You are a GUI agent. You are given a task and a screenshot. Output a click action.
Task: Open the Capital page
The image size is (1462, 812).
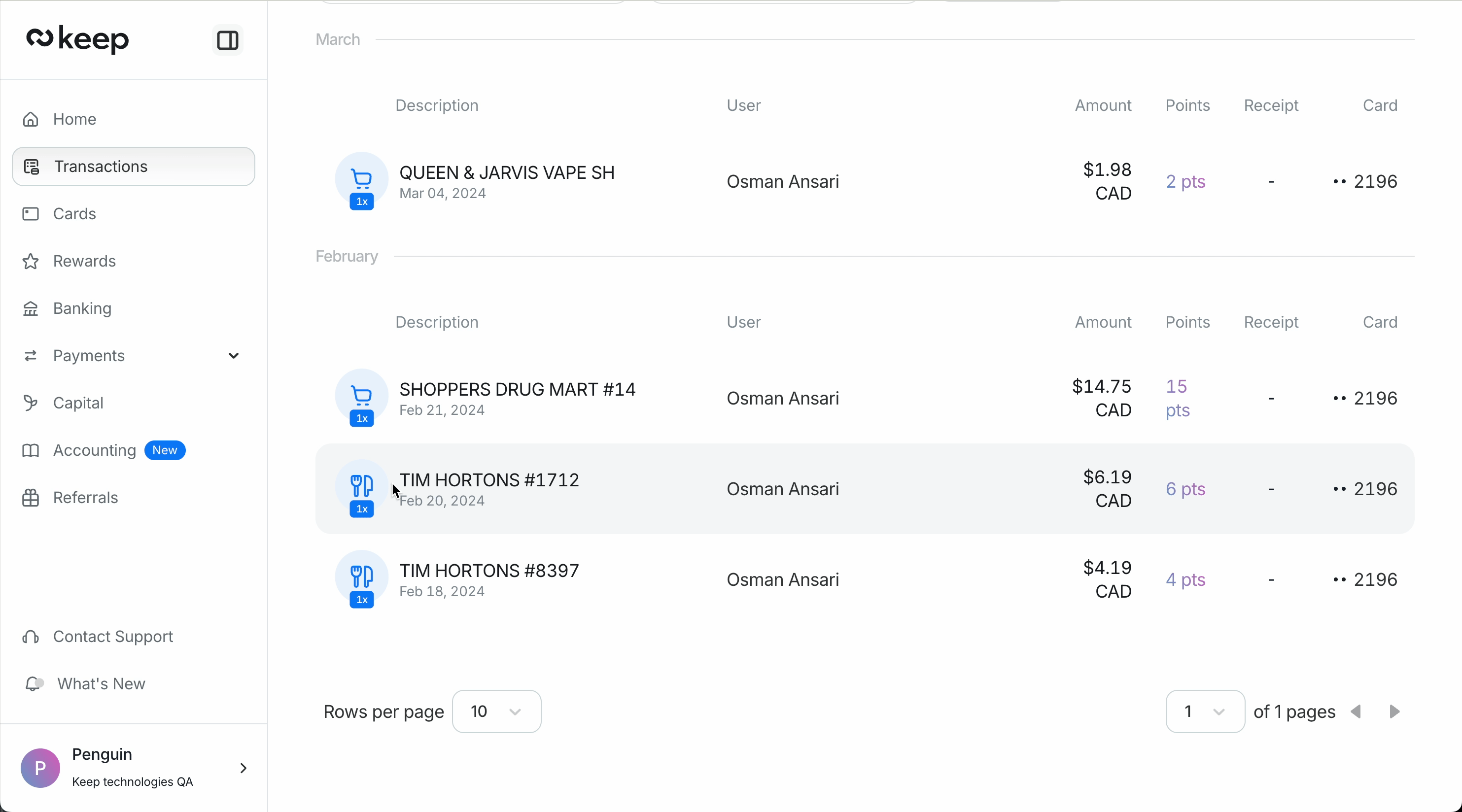tap(134, 403)
